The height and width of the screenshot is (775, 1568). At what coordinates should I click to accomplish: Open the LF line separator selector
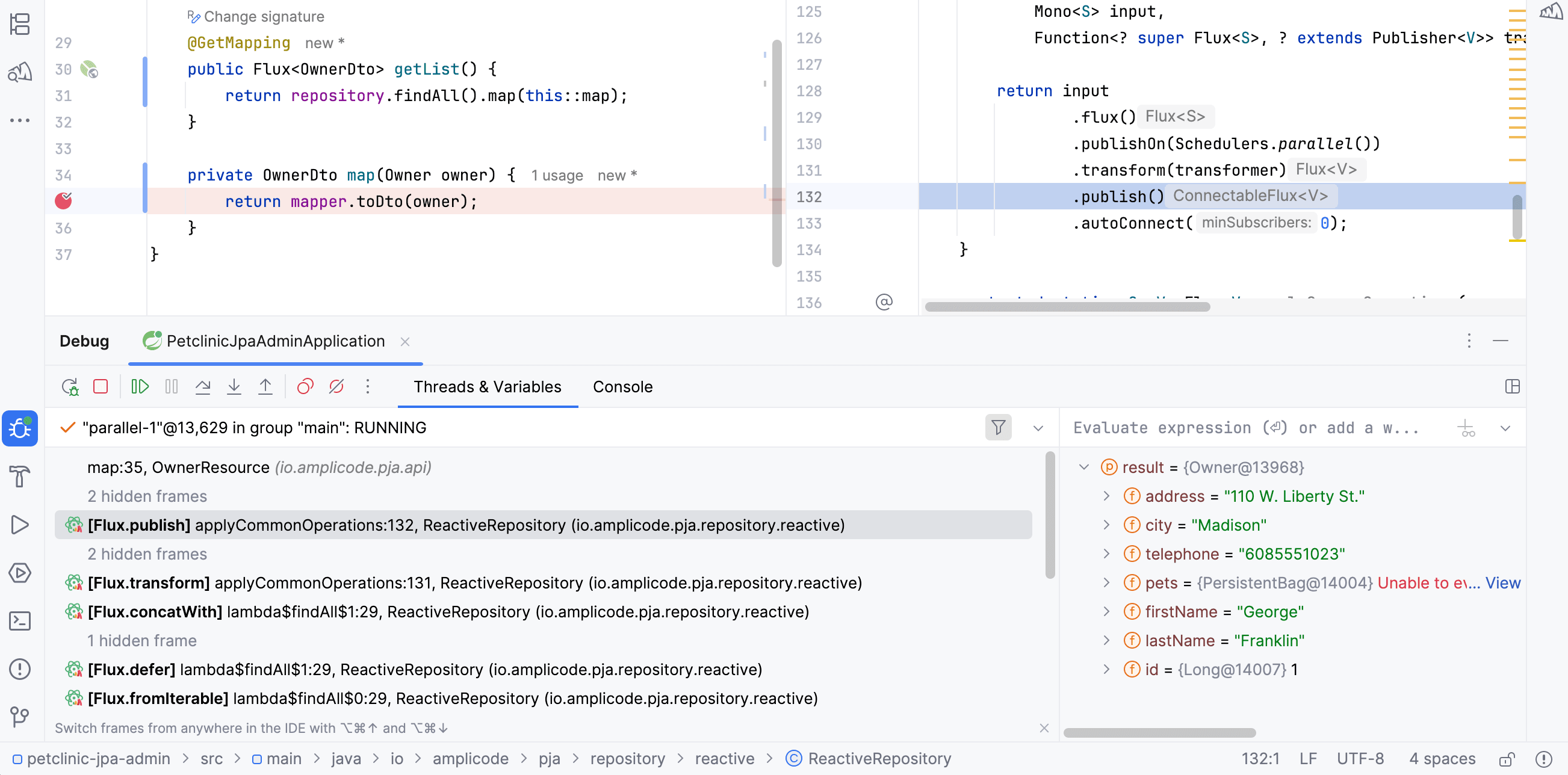pos(1307,759)
